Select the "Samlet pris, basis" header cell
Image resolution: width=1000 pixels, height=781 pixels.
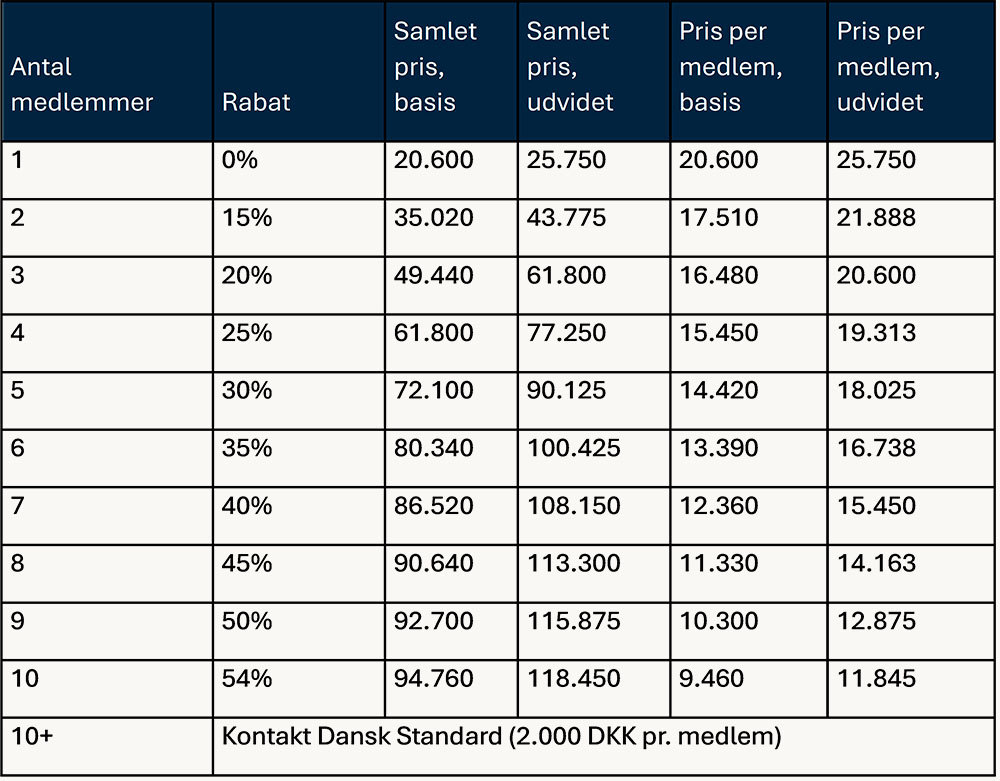(436, 67)
